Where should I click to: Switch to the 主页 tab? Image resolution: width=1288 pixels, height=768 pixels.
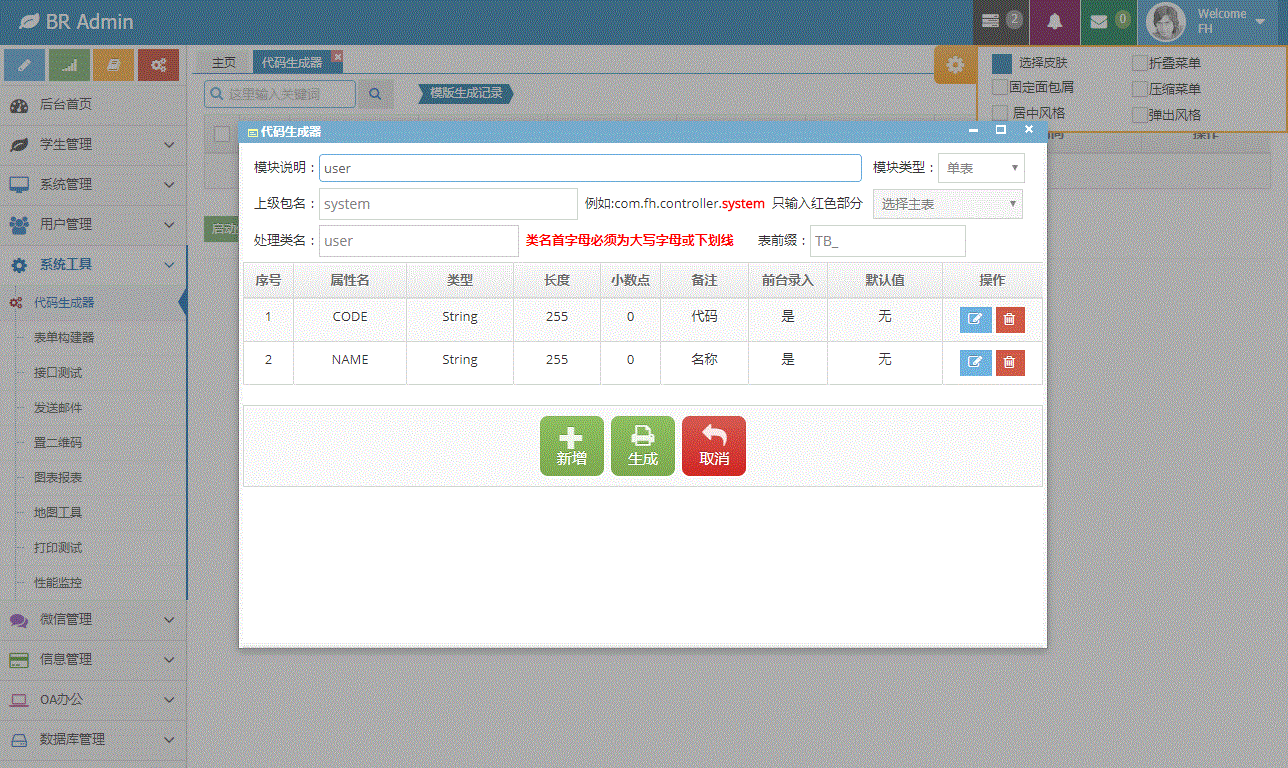(x=224, y=62)
